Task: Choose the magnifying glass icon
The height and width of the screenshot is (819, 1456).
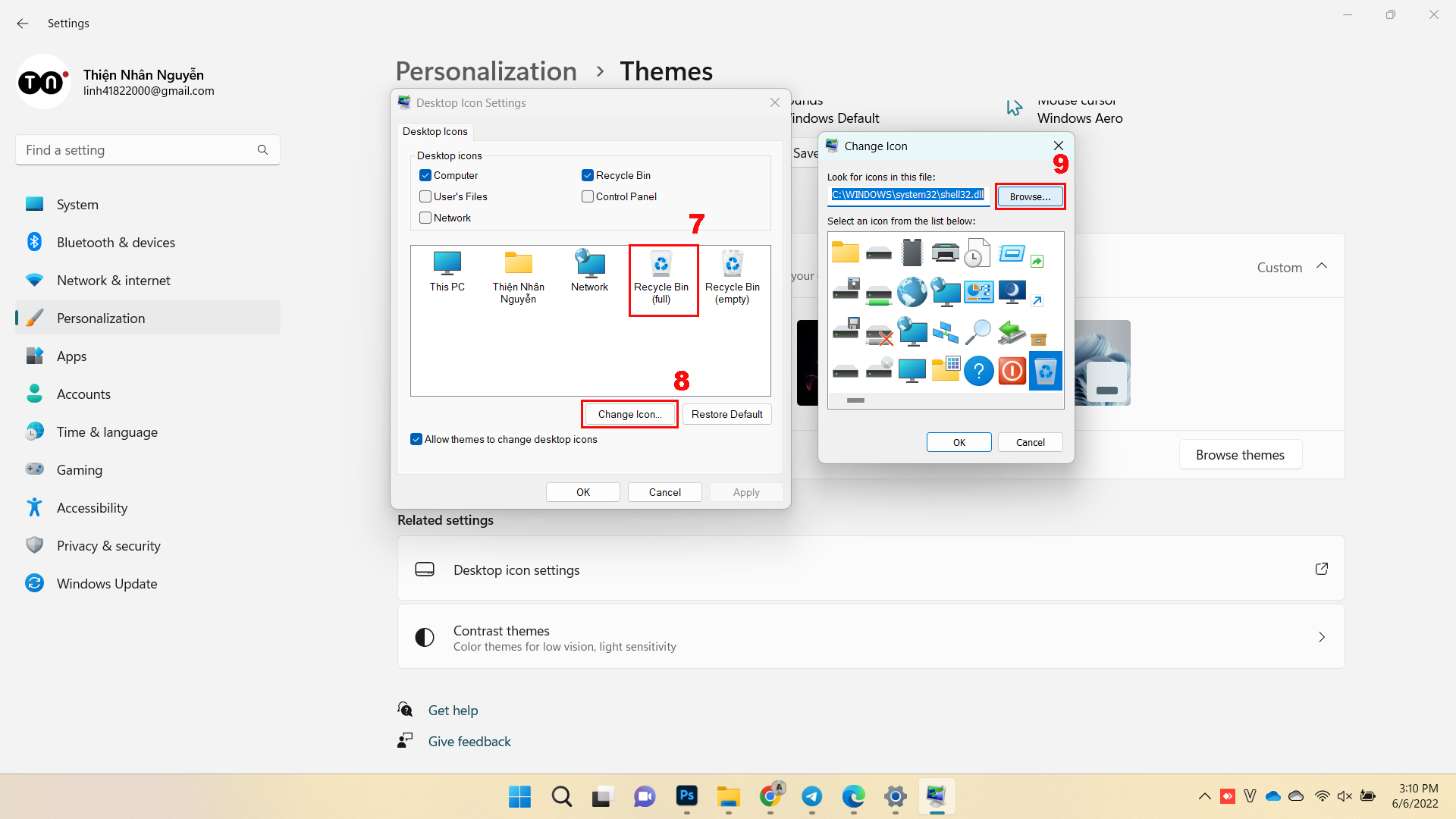Action: tap(978, 331)
